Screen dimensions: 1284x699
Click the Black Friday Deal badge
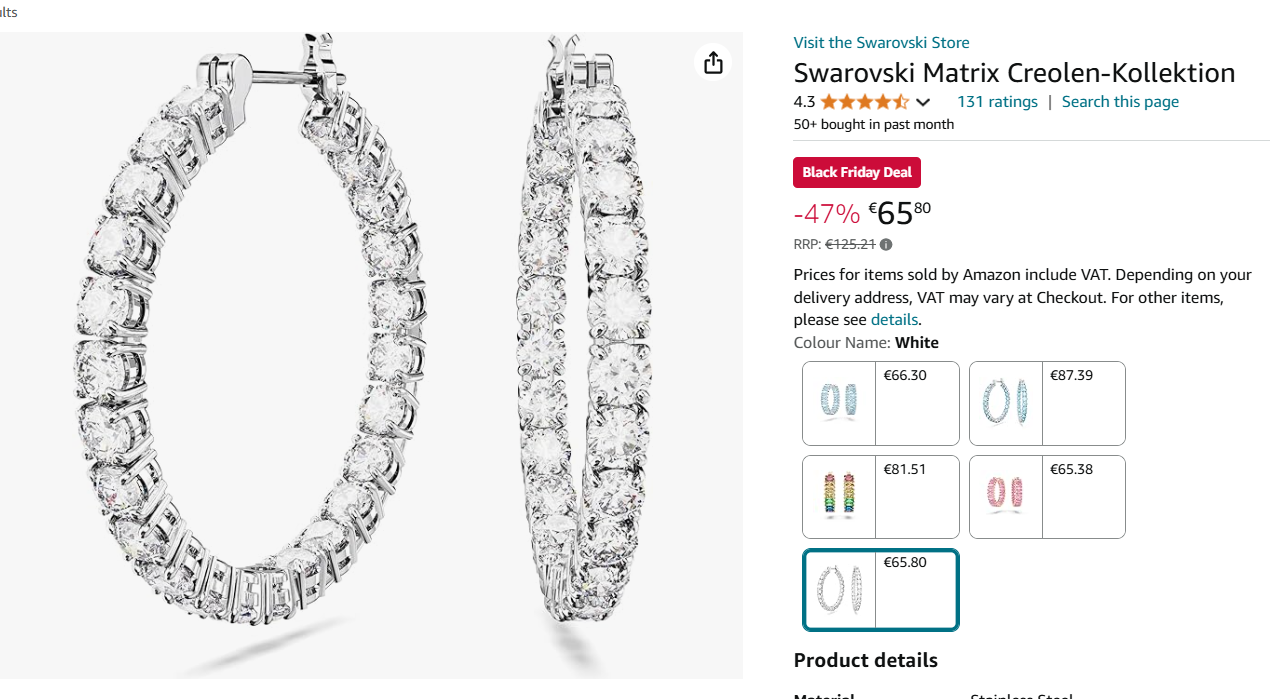coord(857,172)
